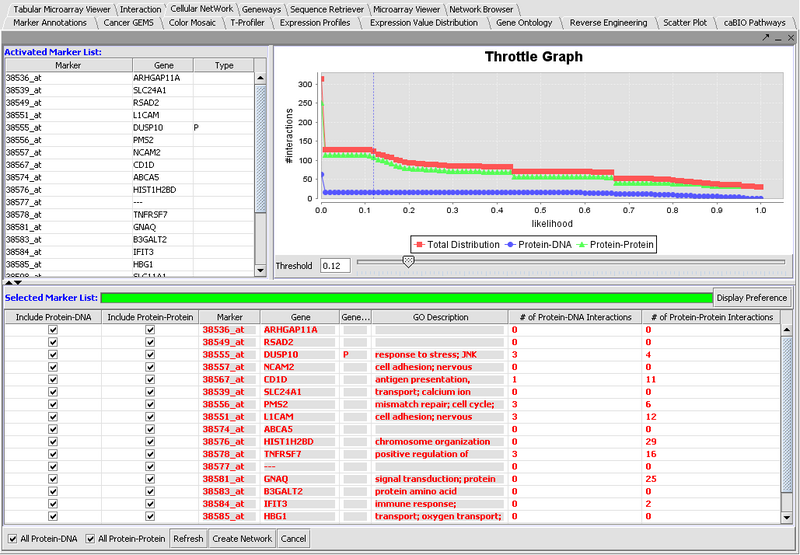Click the Threshold slider knob

pos(408,262)
